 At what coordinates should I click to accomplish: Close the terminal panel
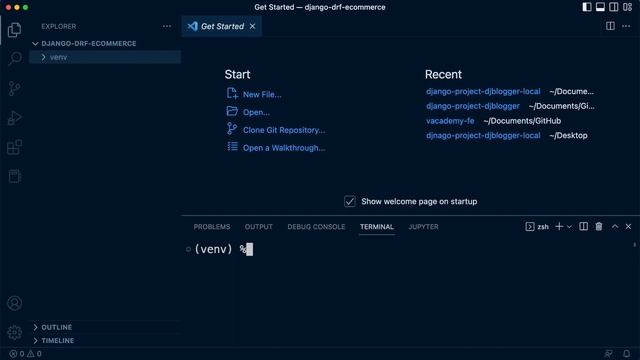pyautogui.click(x=629, y=227)
